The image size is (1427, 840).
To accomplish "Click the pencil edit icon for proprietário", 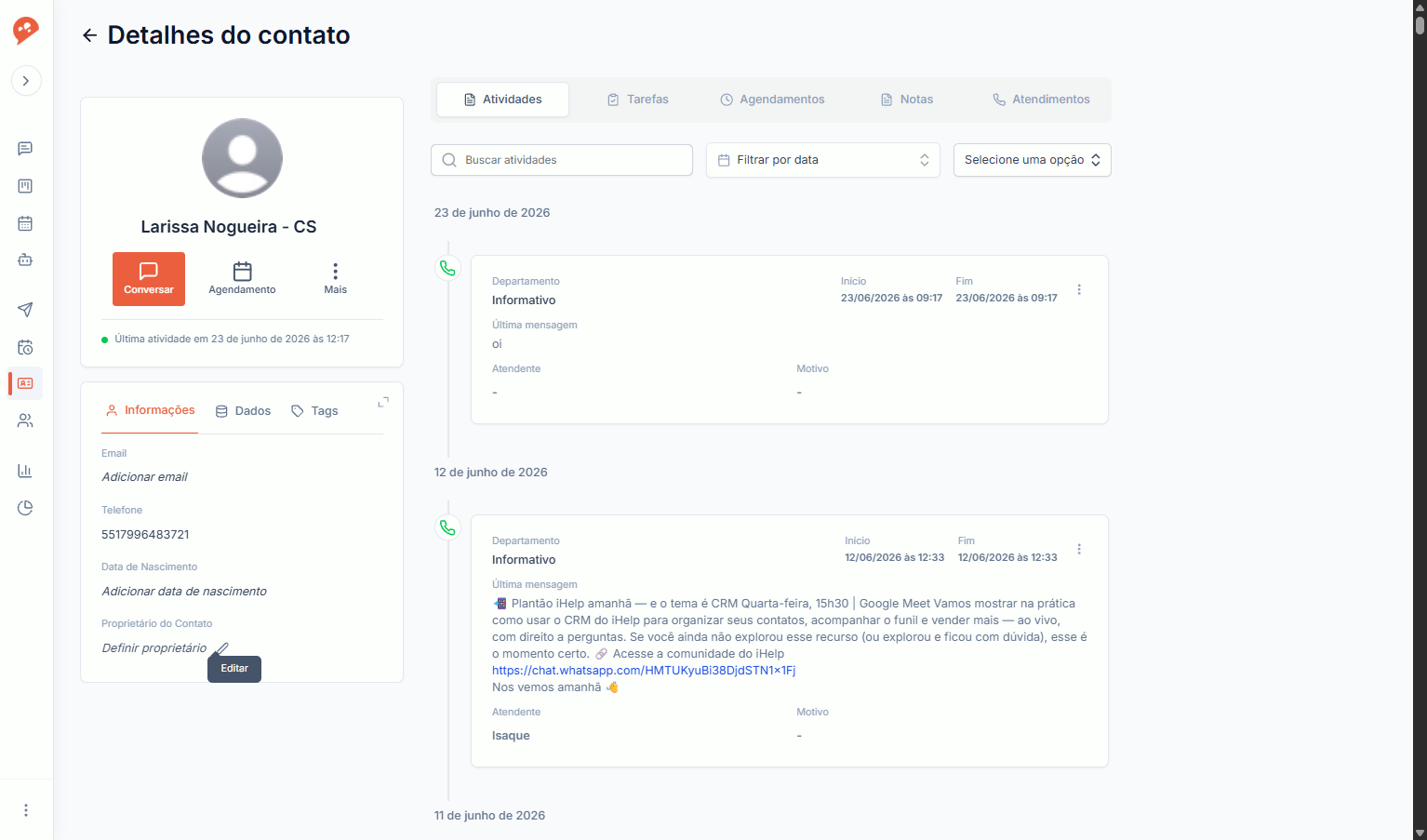I will pyautogui.click(x=221, y=648).
